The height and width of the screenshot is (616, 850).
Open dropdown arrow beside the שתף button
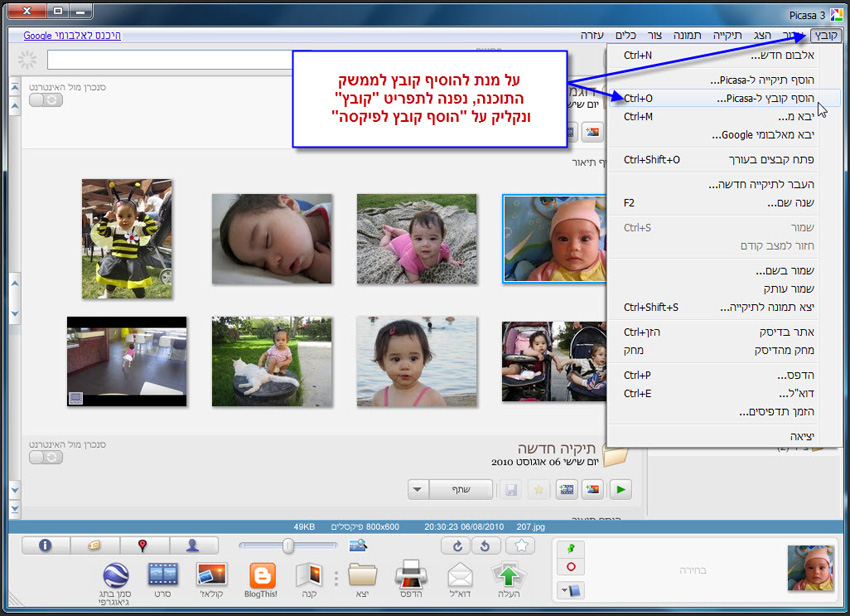tap(418, 490)
